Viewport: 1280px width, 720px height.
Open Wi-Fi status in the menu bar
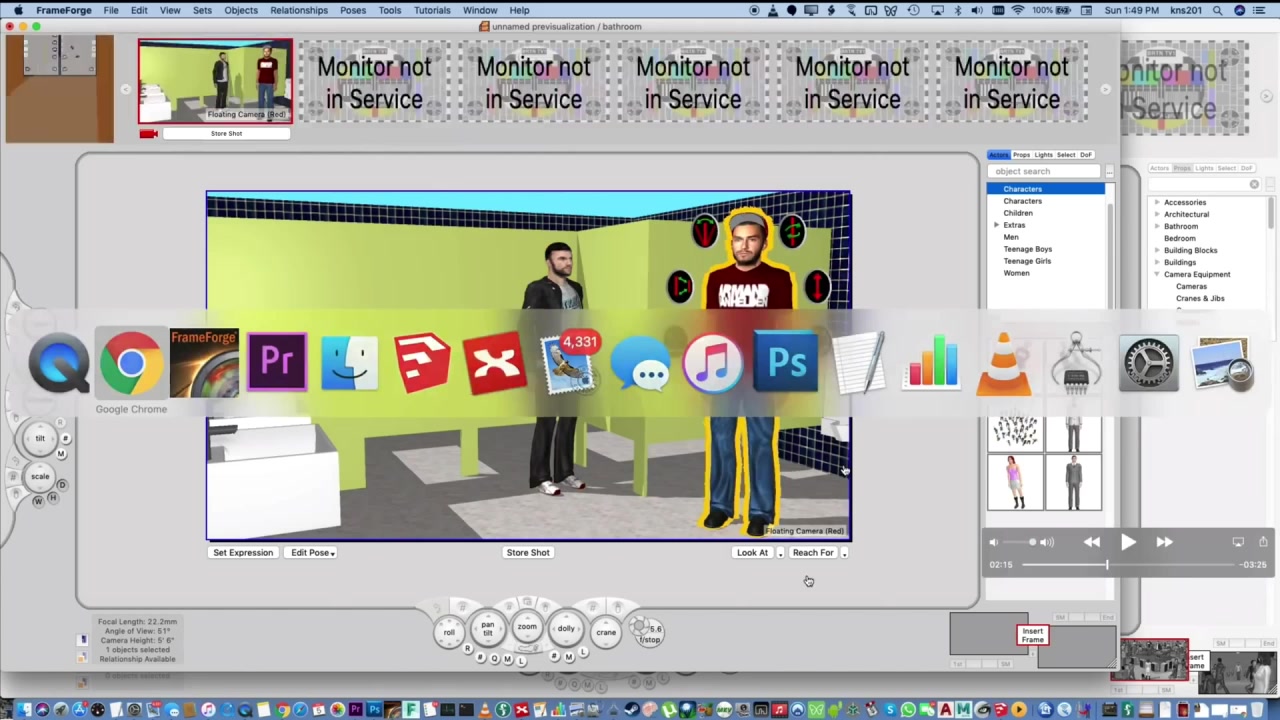(1018, 10)
